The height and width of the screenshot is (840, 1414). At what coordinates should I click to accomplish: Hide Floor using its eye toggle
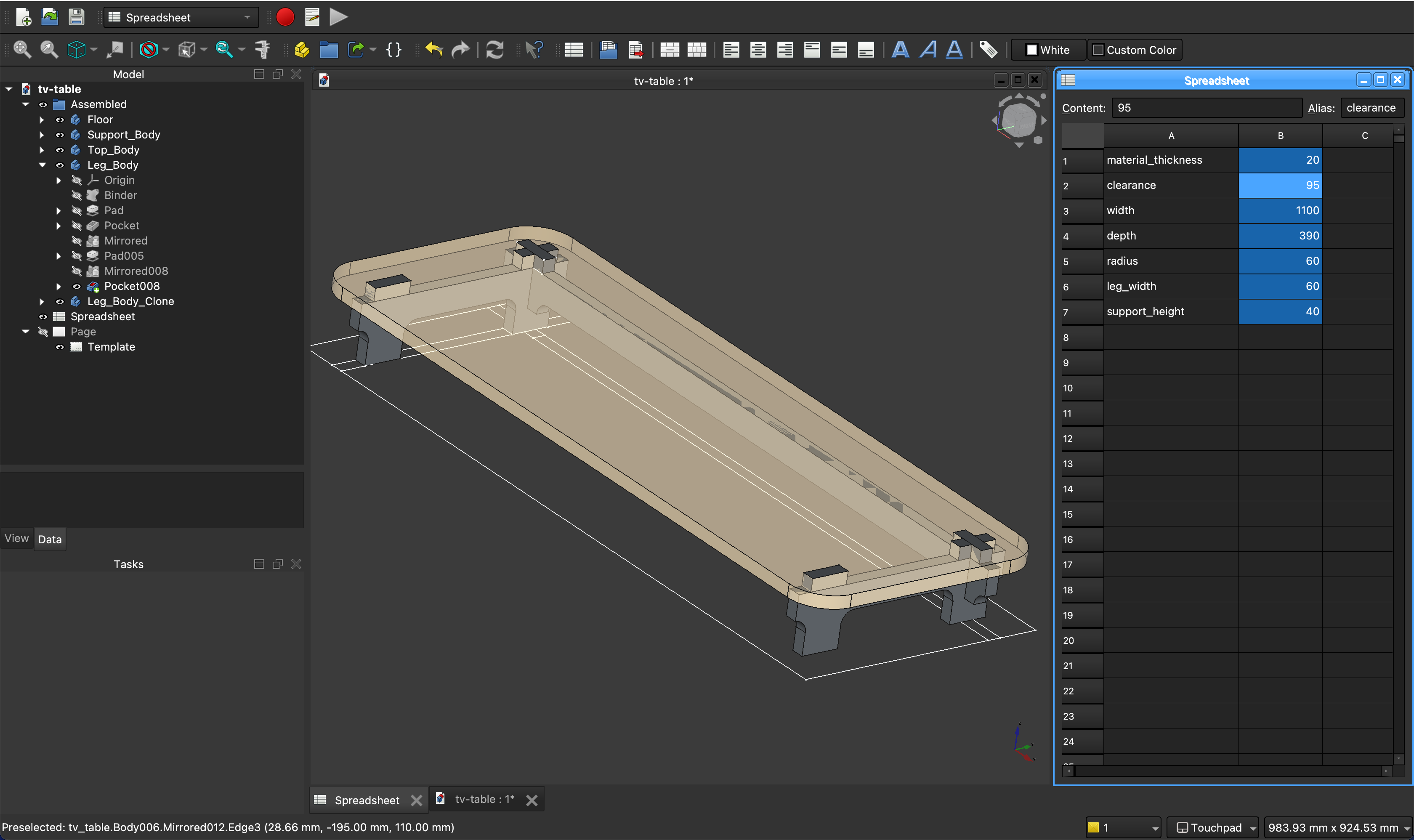(x=59, y=120)
